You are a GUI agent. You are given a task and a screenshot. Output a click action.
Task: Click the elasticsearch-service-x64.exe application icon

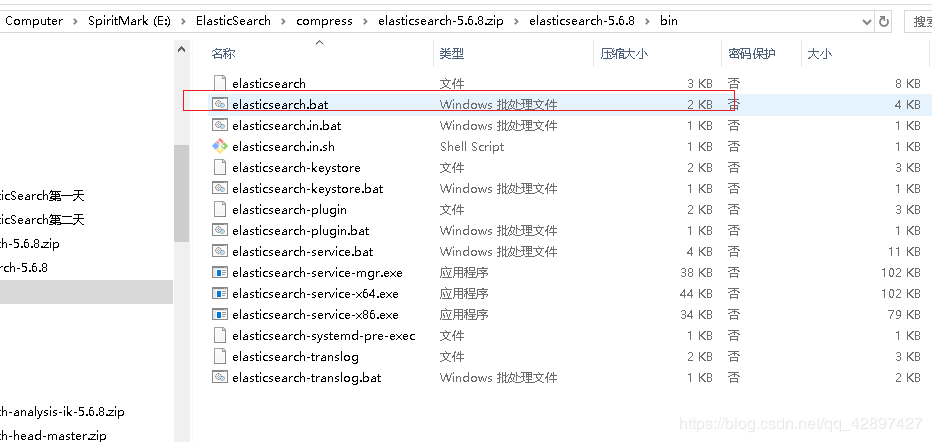tap(220, 293)
